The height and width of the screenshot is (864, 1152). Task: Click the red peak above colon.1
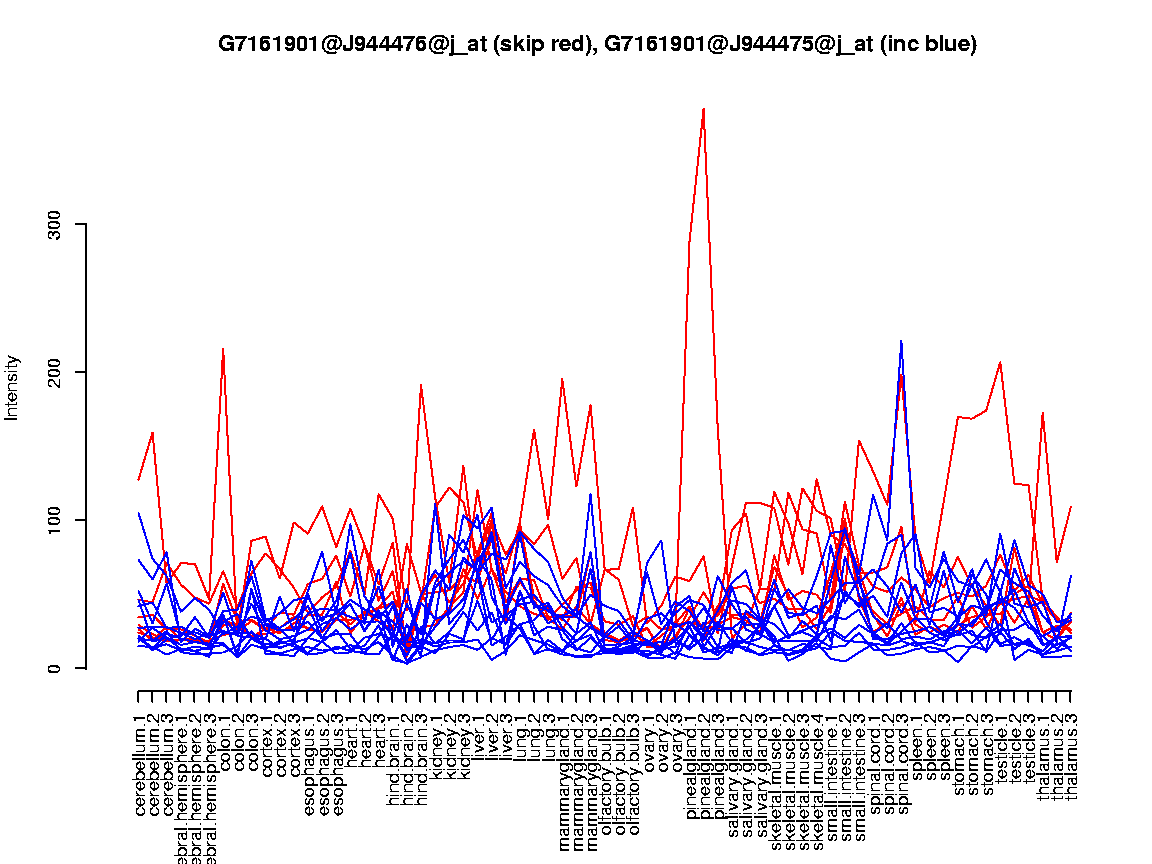point(223,349)
